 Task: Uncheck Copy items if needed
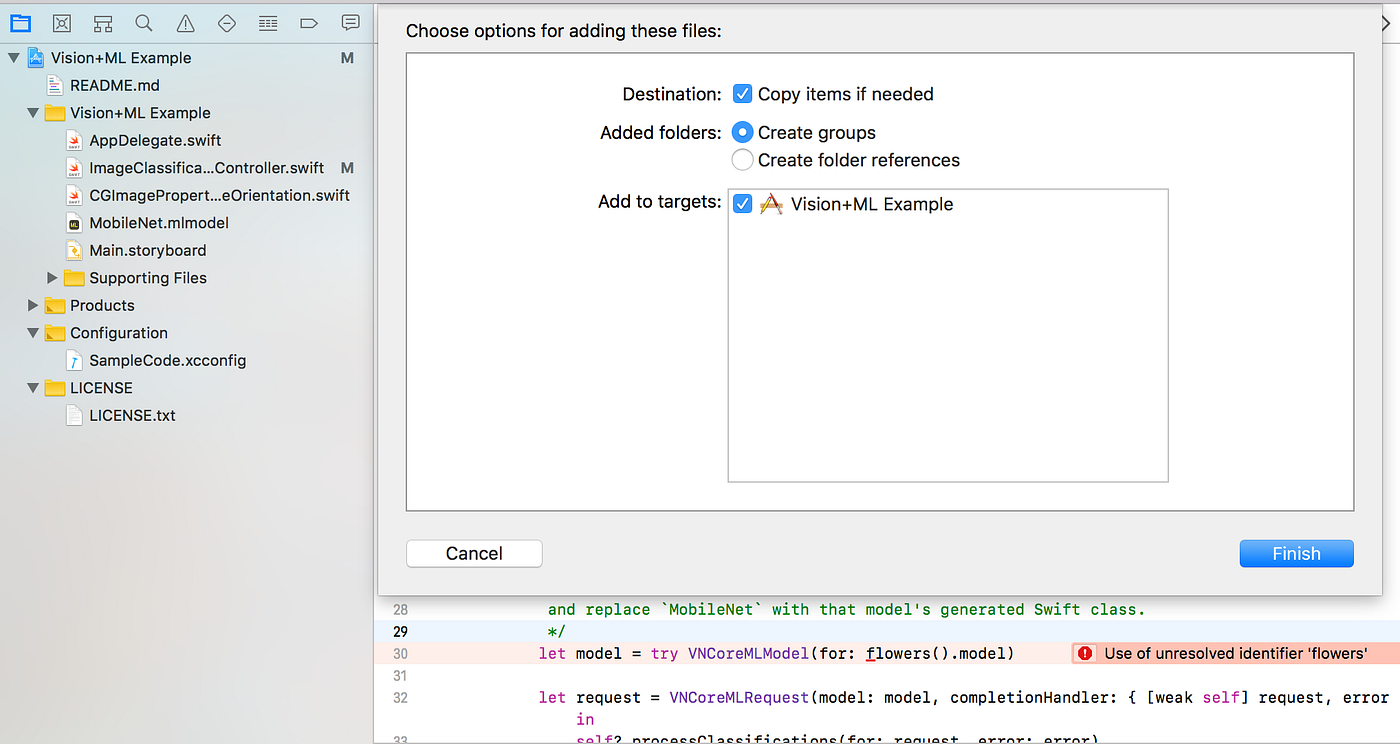(742, 94)
